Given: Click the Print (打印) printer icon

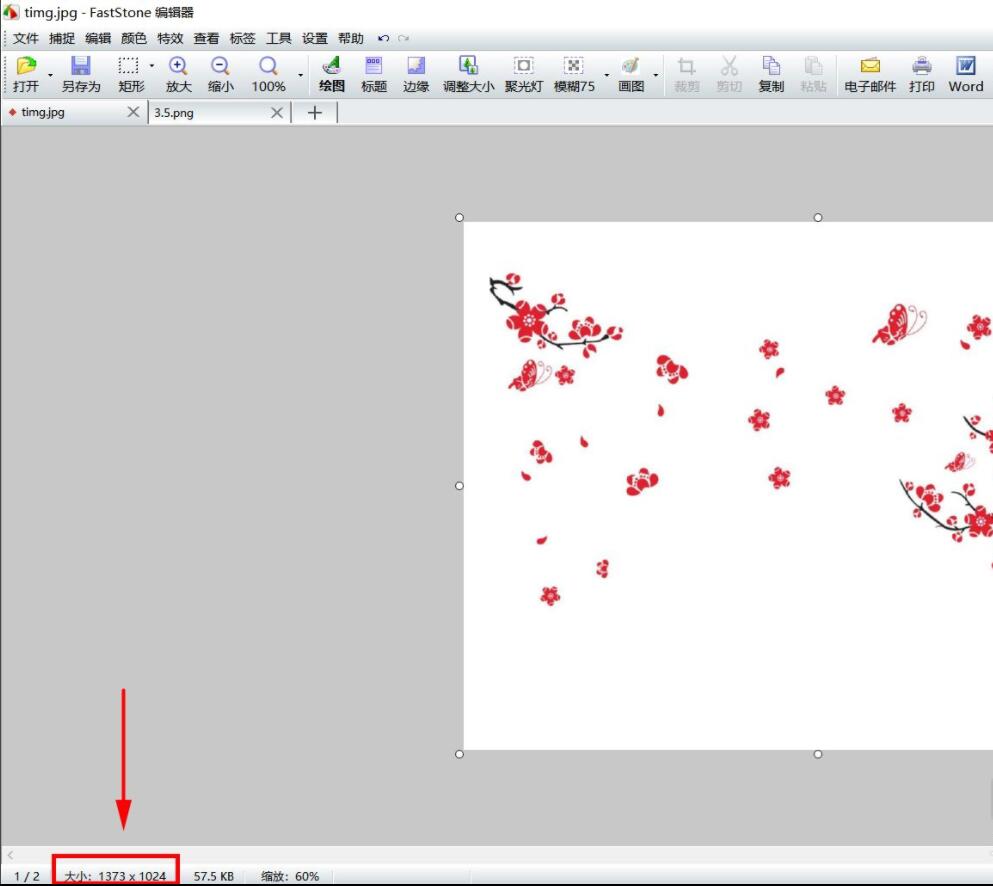Looking at the screenshot, I should pyautogui.click(x=922, y=66).
